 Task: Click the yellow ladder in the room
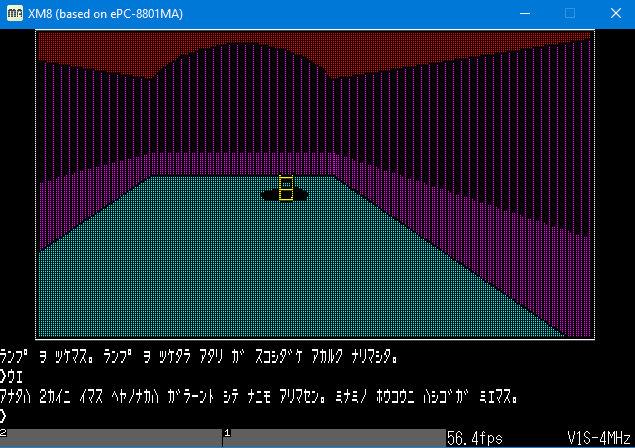(286, 188)
